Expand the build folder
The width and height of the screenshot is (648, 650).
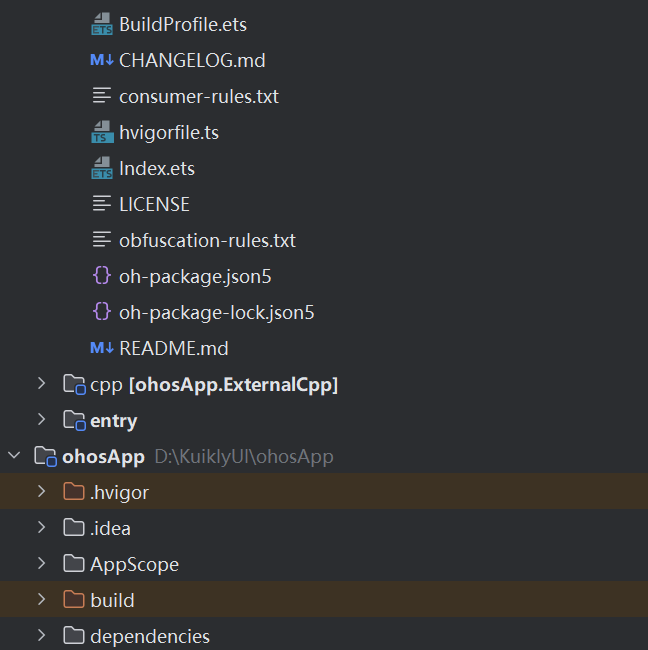point(41,599)
